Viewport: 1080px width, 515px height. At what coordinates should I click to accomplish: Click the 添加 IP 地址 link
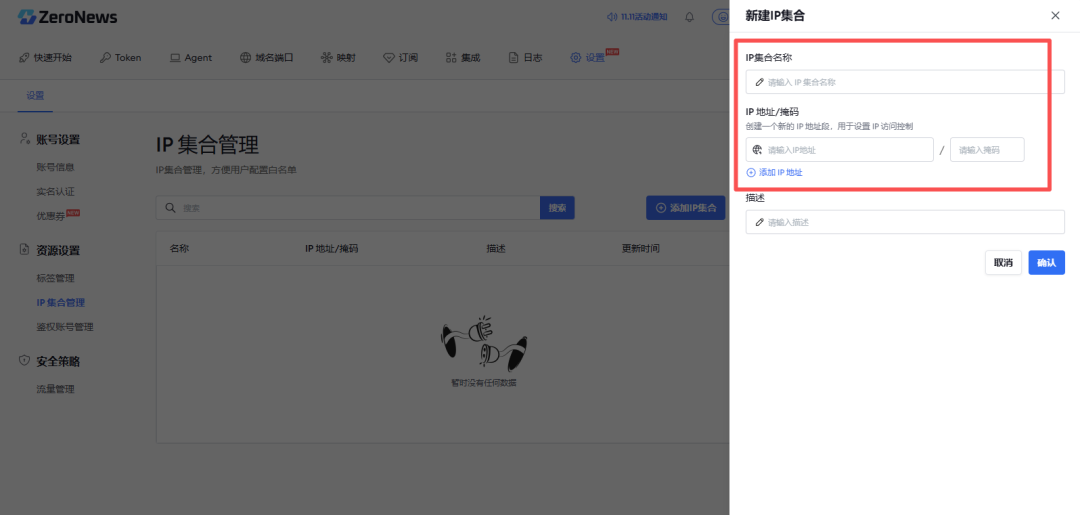point(780,173)
